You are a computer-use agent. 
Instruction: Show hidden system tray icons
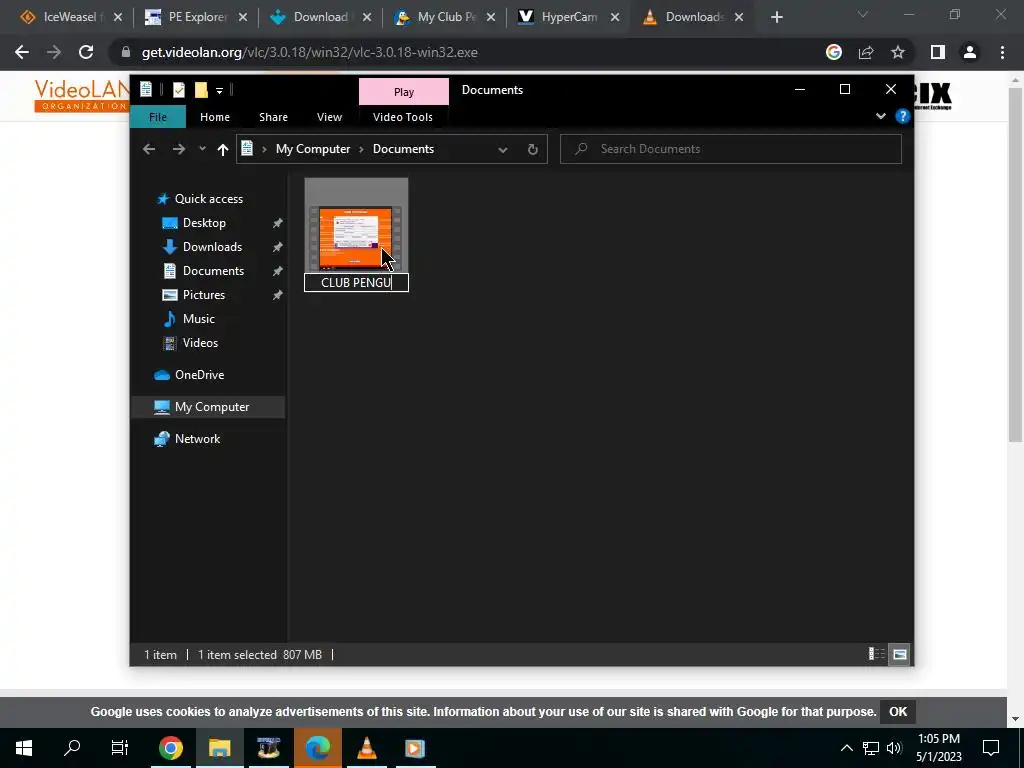pyautogui.click(x=846, y=748)
